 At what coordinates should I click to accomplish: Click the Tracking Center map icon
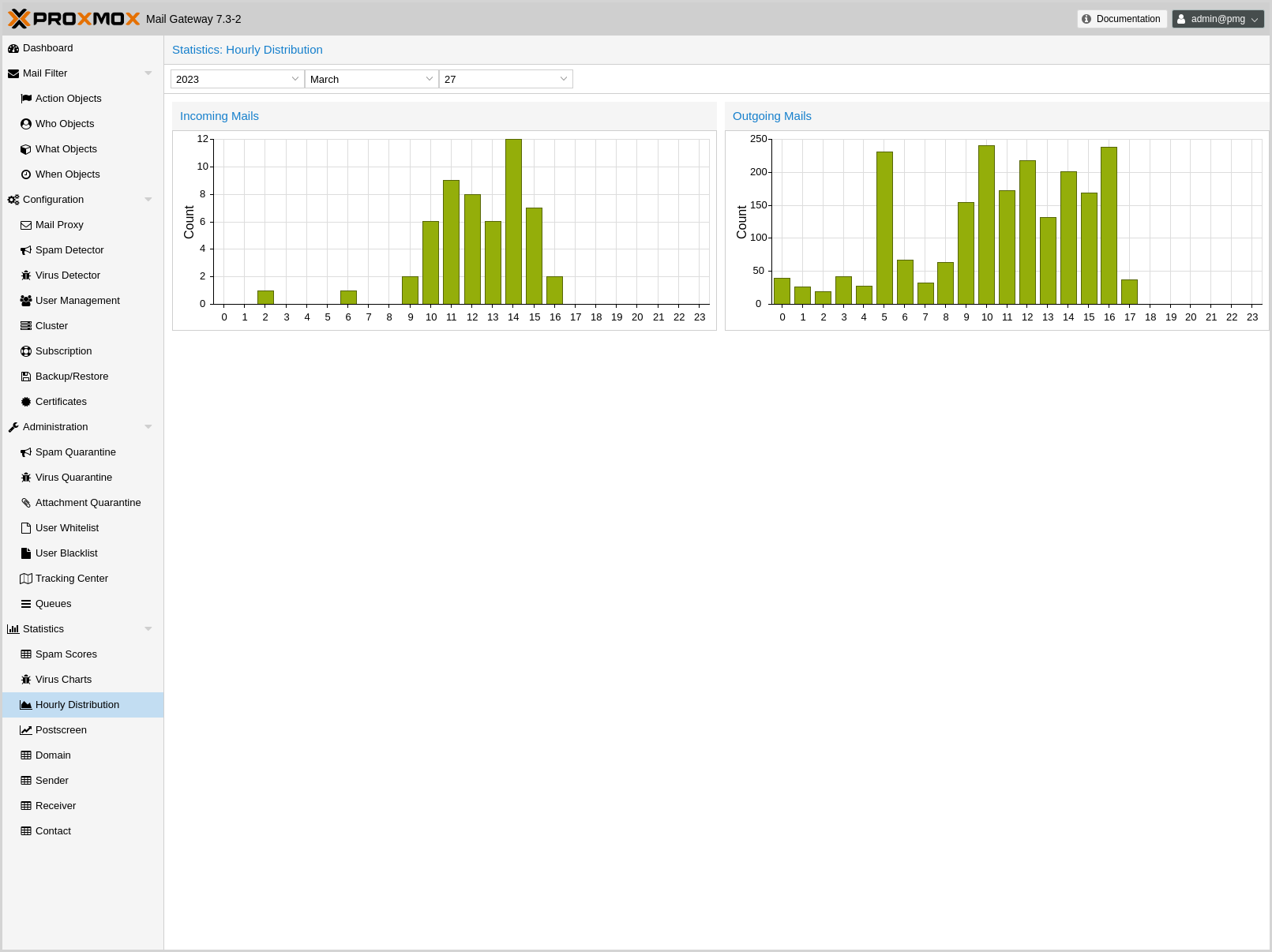[x=26, y=579]
